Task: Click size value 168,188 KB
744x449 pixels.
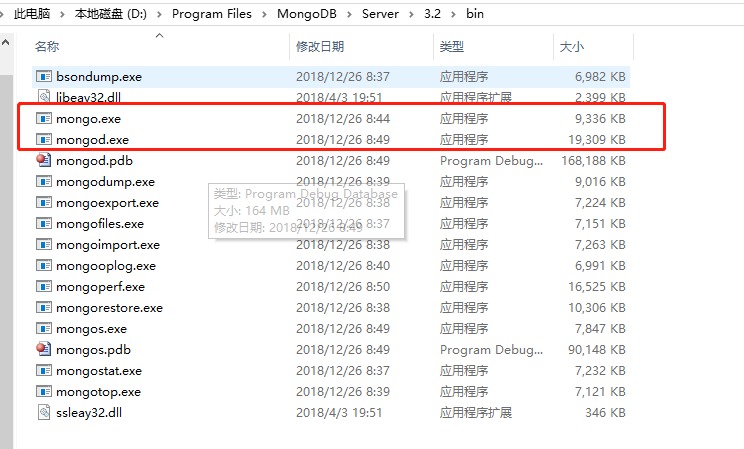Action: point(593,160)
